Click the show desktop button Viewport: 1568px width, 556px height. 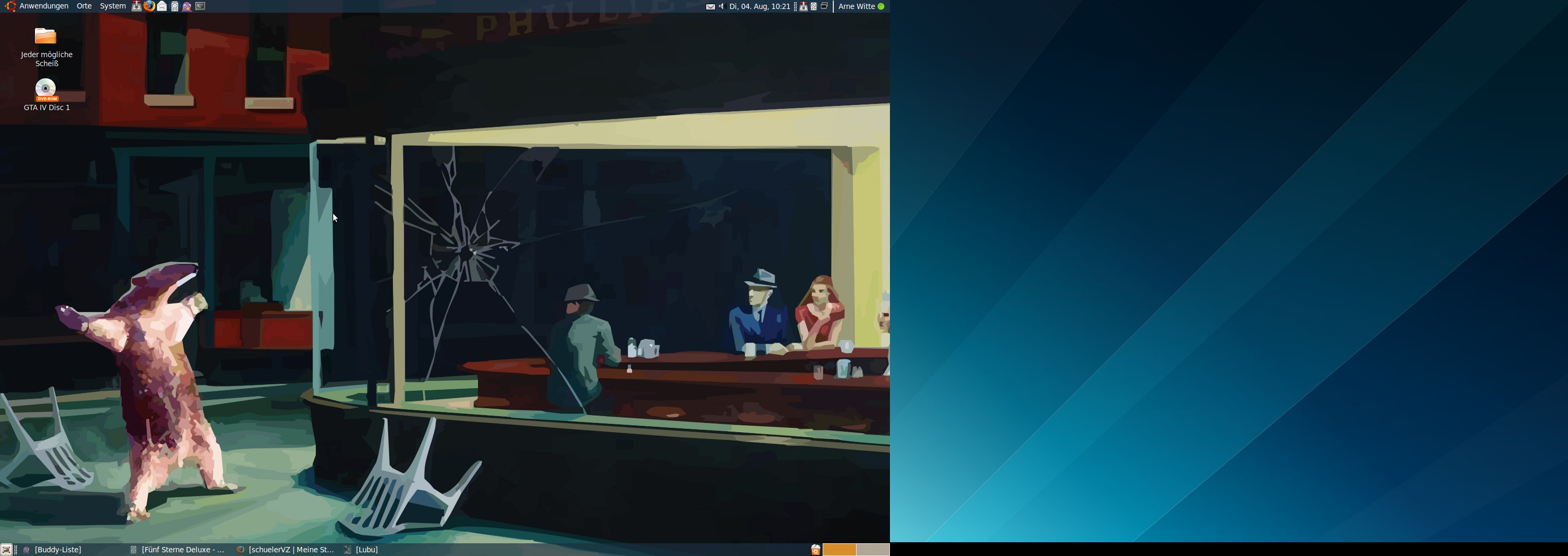coord(6,550)
